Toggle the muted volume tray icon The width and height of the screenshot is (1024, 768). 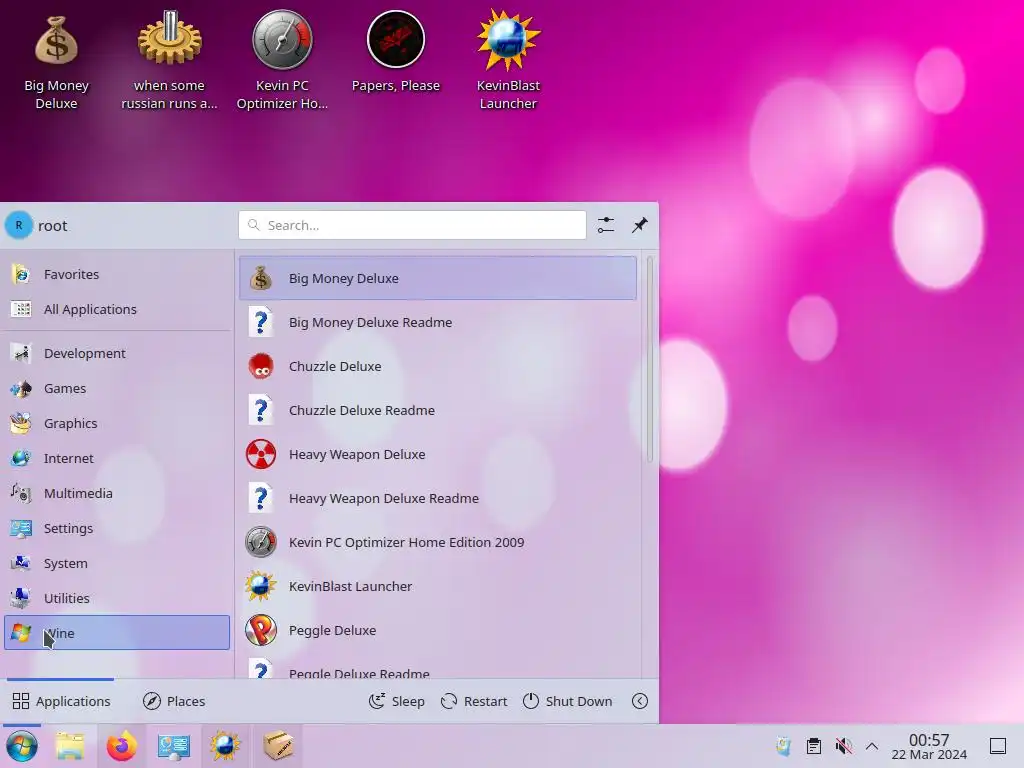(x=844, y=746)
